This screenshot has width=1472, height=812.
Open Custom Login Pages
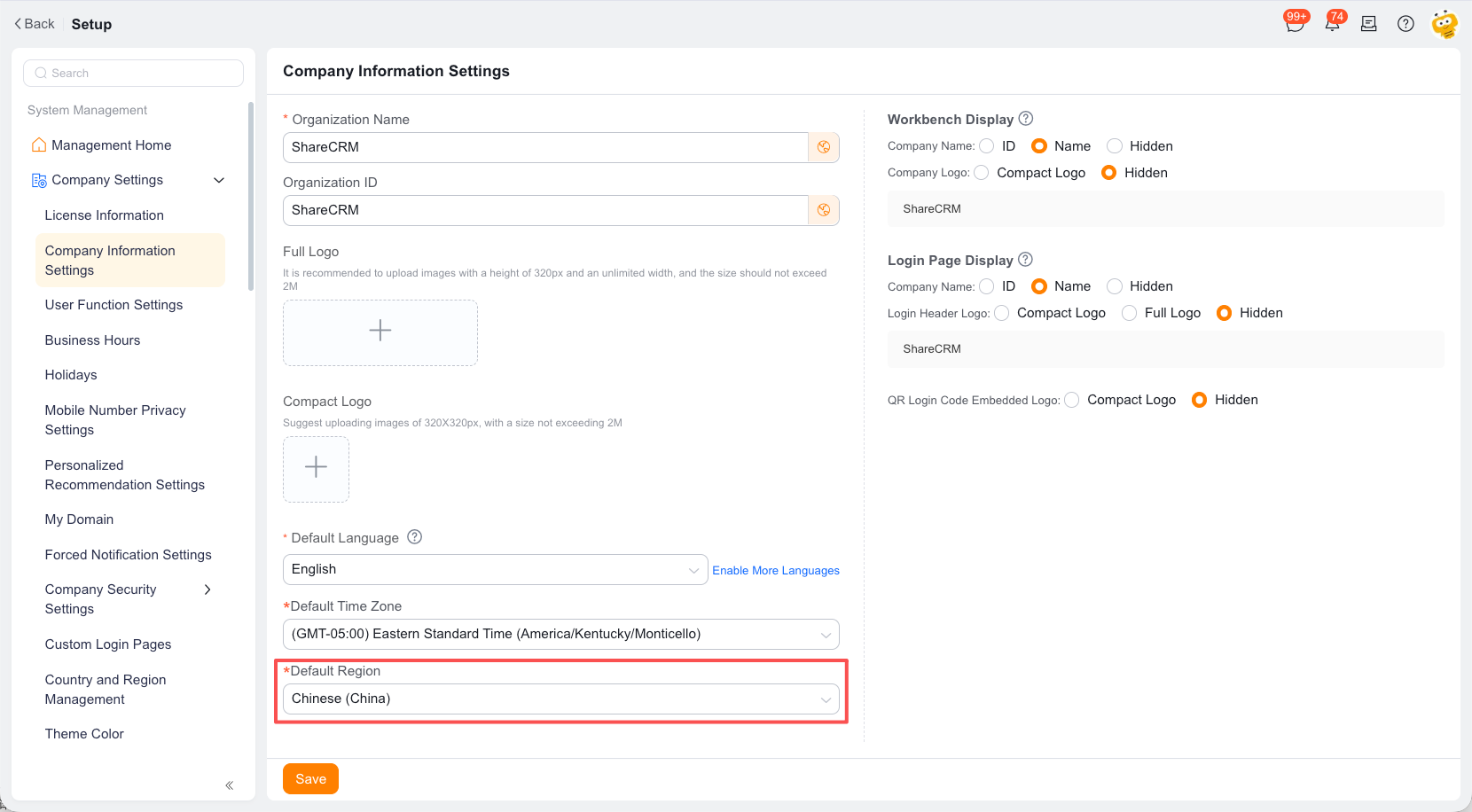pyautogui.click(x=108, y=644)
